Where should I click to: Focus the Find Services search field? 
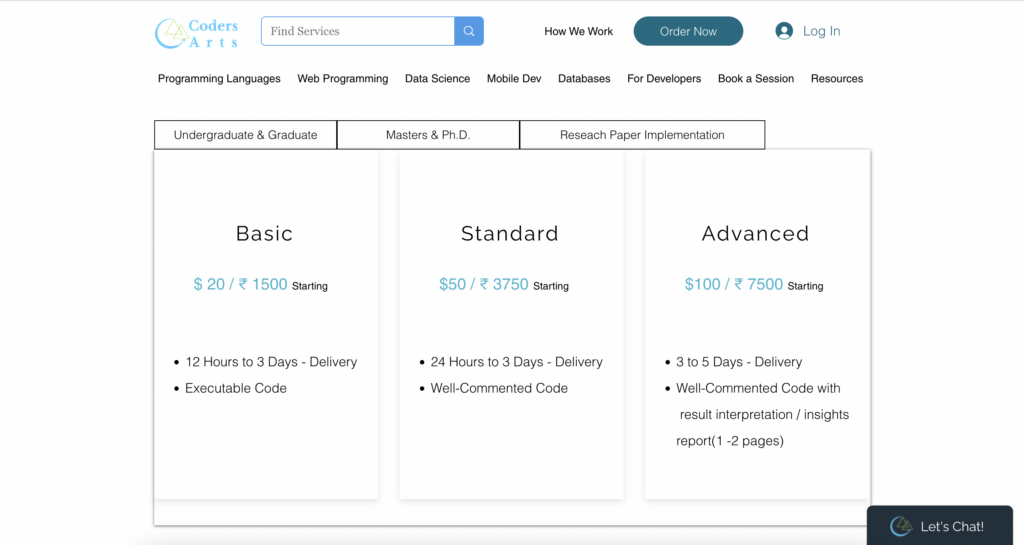(x=357, y=31)
